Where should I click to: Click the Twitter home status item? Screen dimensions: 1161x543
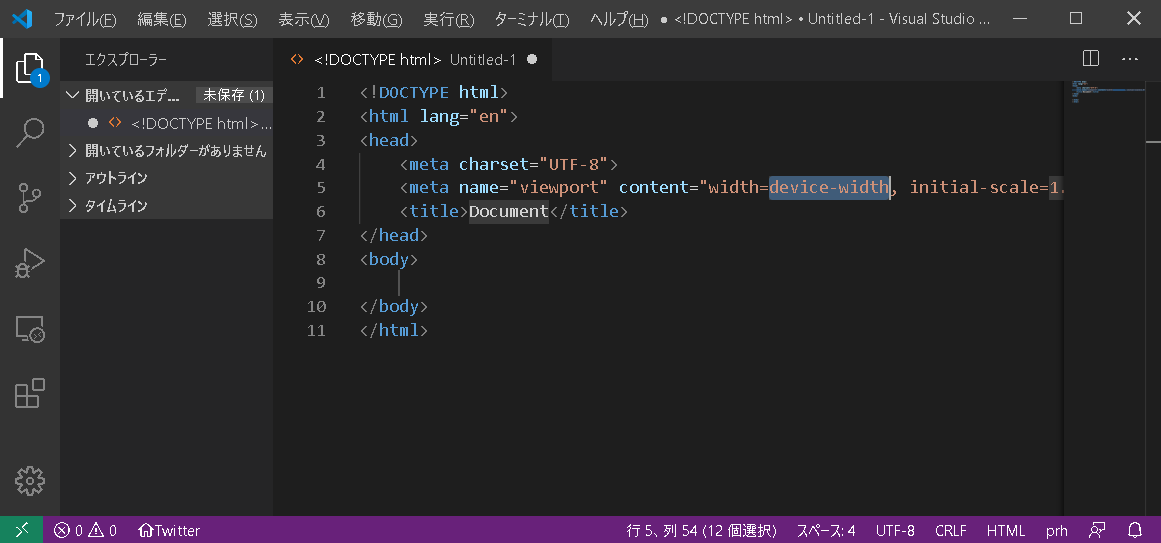[x=170, y=530]
